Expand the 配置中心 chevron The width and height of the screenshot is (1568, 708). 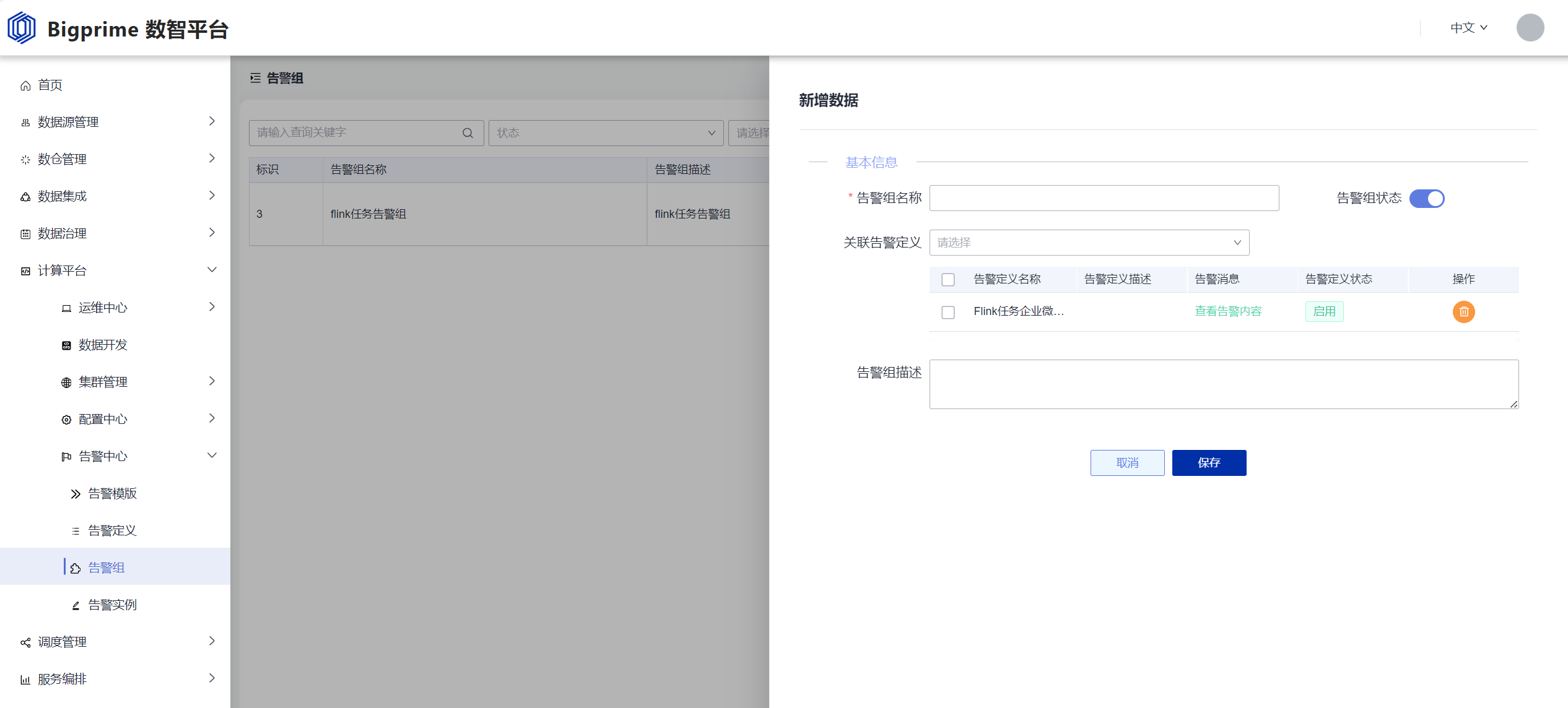click(x=212, y=418)
